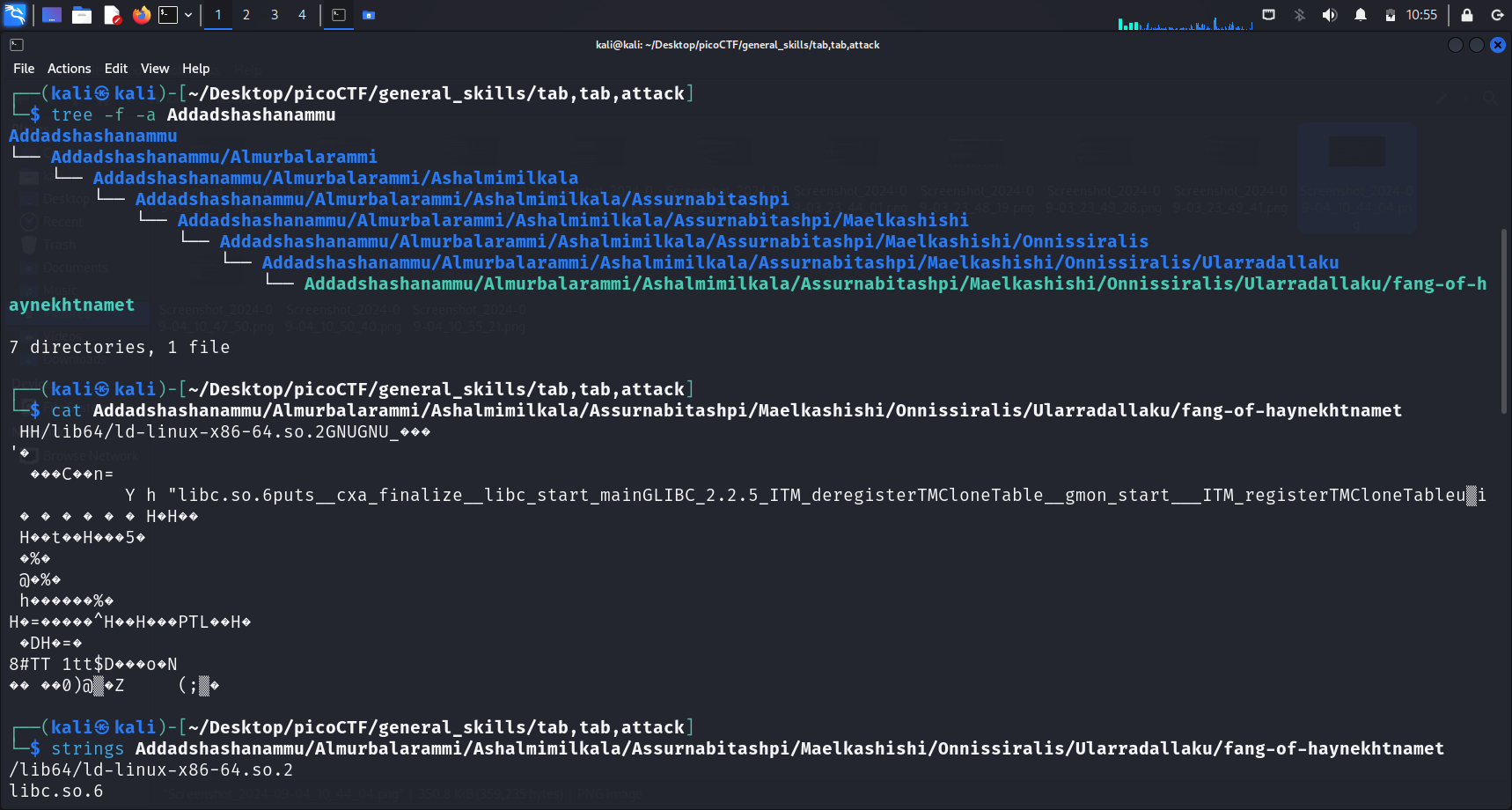Mute the sound via the volume icon
Image resolution: width=1512 pixels, height=810 pixels.
tap(1329, 15)
